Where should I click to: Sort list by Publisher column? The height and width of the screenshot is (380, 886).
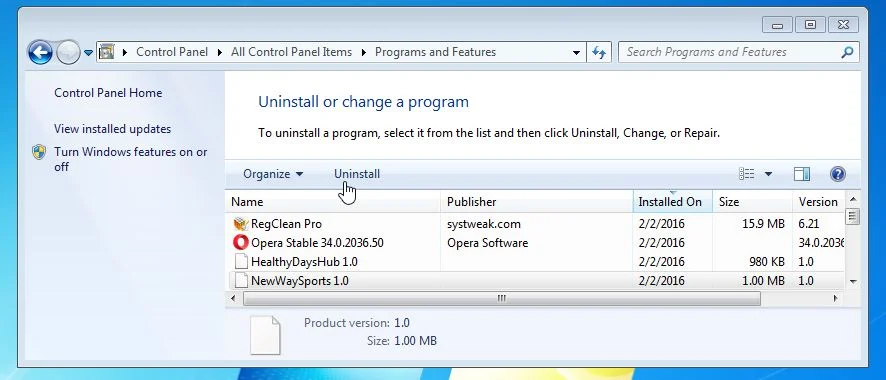coord(536,202)
